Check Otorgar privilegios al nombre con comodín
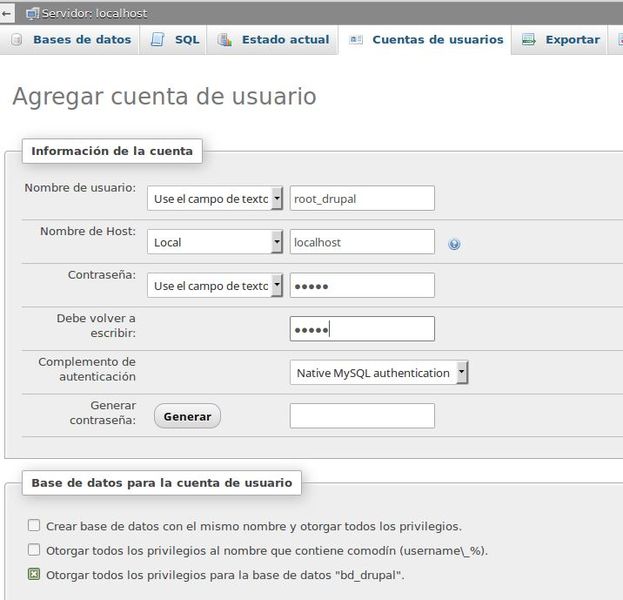The image size is (623, 600). point(34,550)
